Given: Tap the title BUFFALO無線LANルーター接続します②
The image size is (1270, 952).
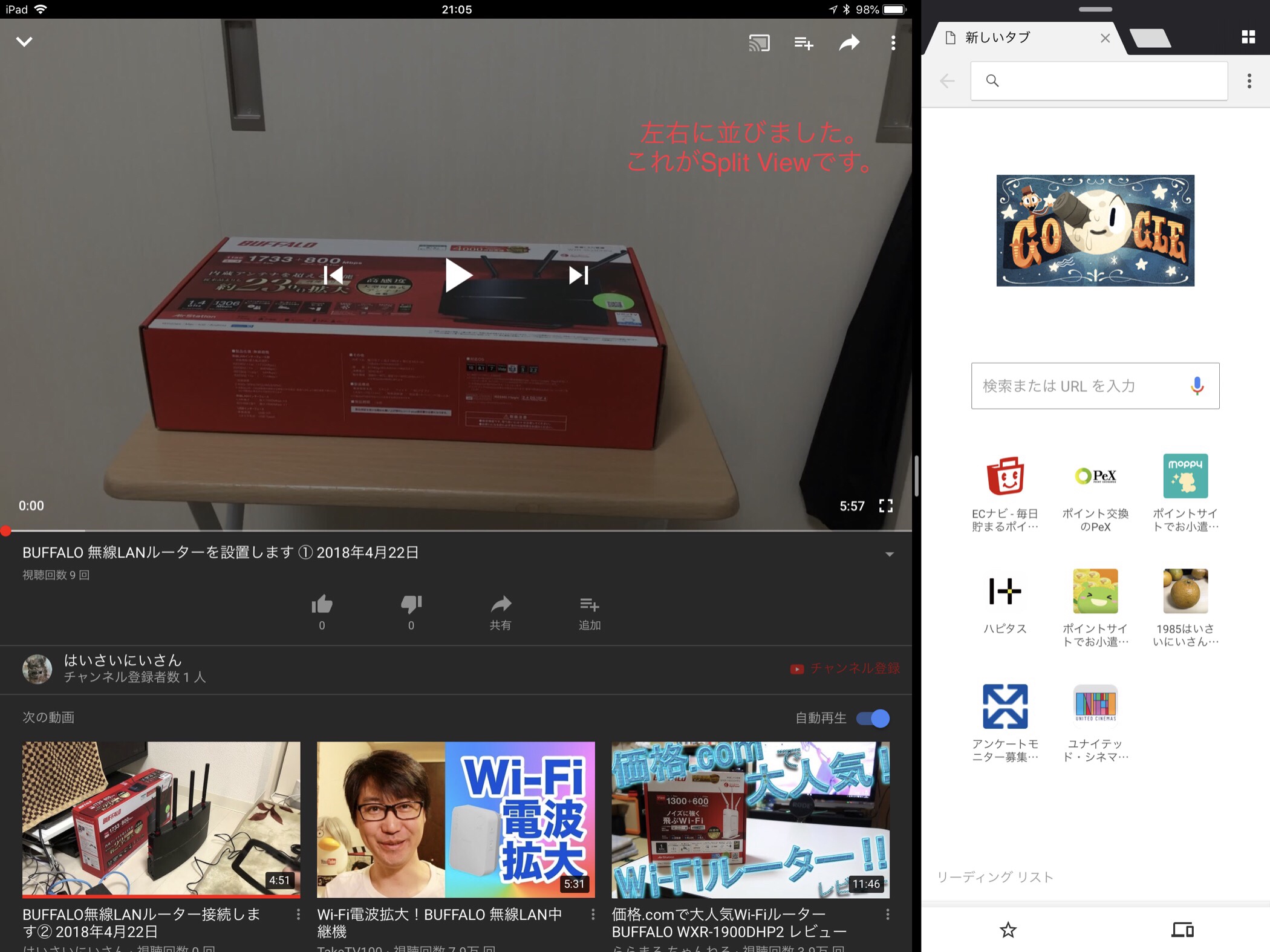Looking at the screenshot, I should click(x=142, y=923).
